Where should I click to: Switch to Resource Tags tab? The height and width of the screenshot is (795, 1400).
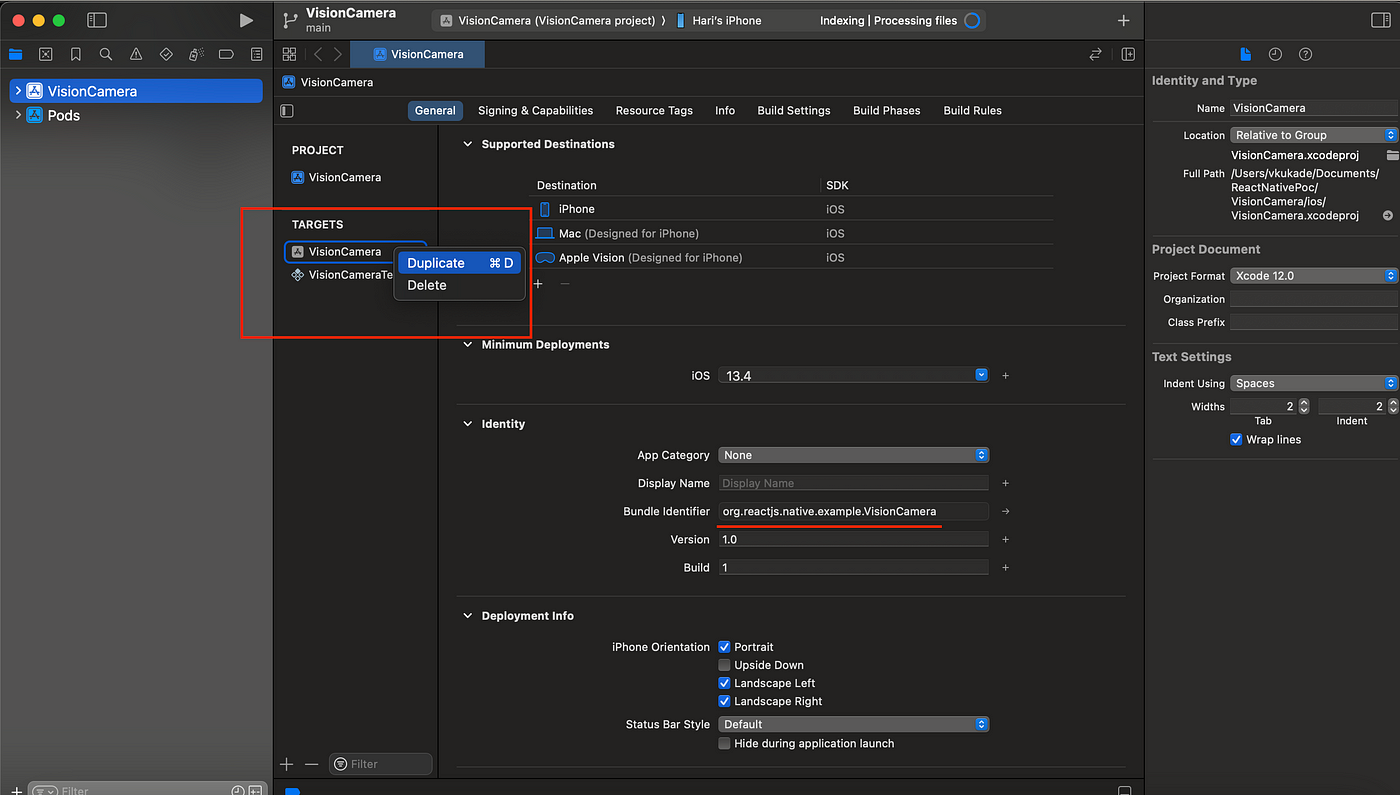tap(654, 111)
